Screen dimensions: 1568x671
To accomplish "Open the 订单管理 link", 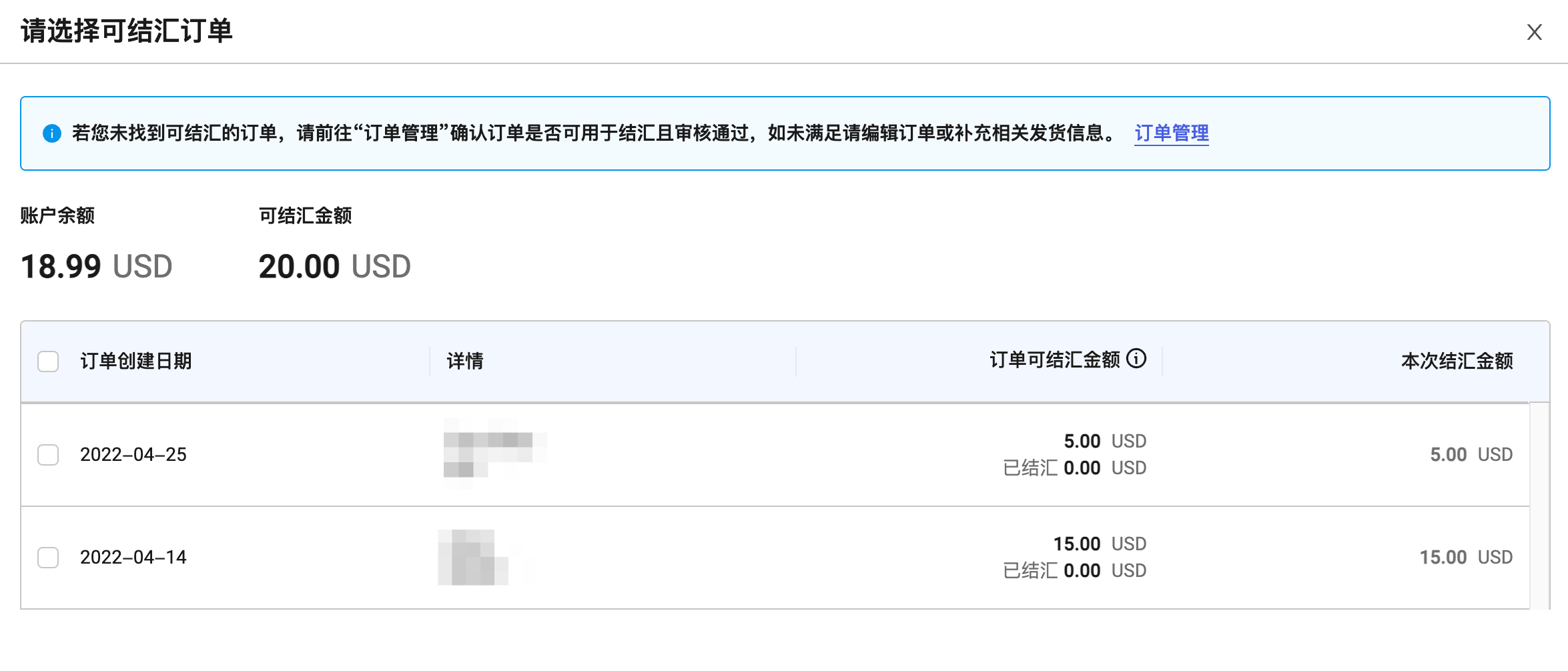I will point(1172,133).
